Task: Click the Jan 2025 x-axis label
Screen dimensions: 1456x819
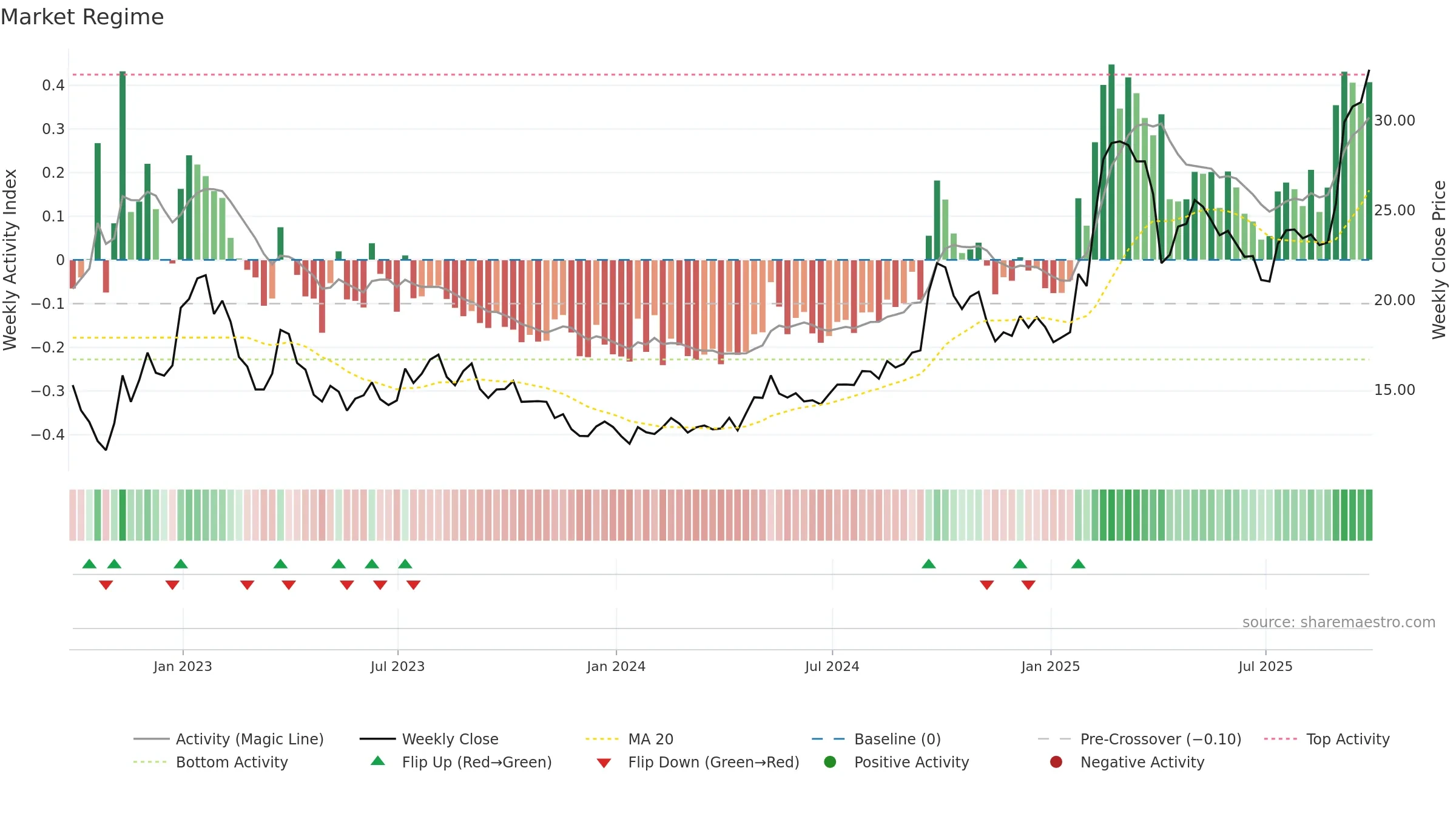Action: [x=1050, y=666]
